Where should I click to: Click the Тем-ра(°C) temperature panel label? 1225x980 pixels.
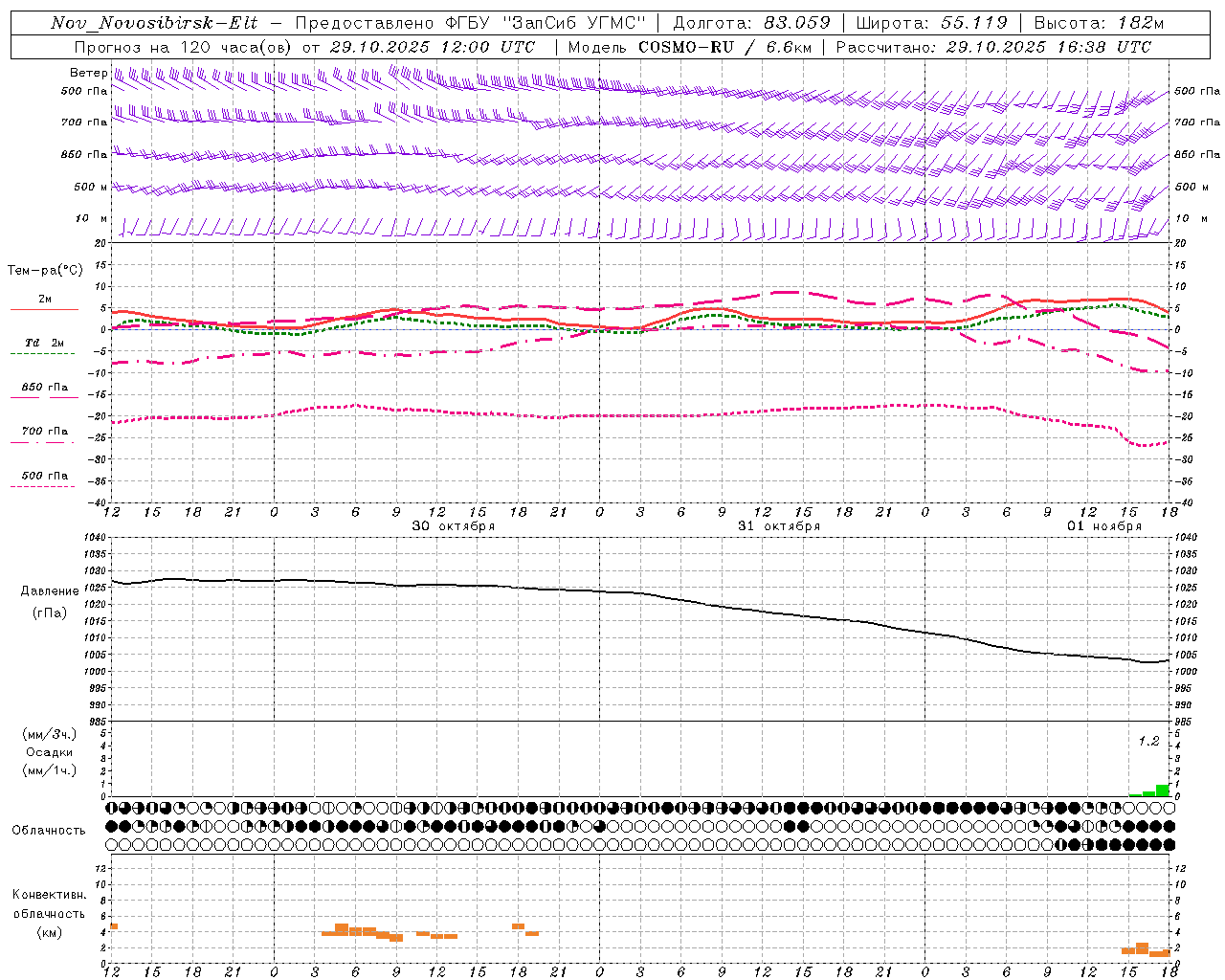45,271
